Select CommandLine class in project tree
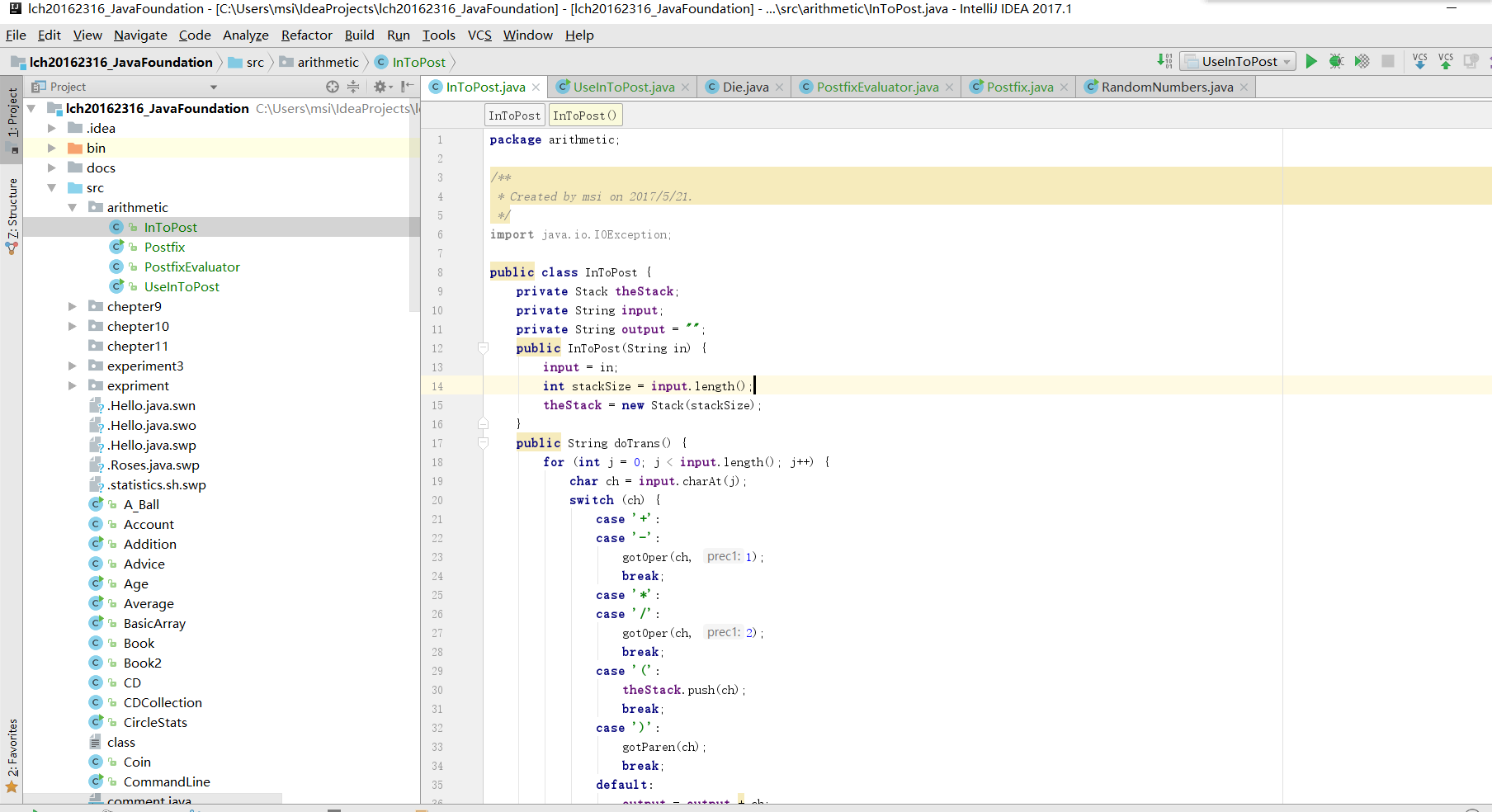Viewport: 1492px width, 812px height. click(x=167, y=781)
